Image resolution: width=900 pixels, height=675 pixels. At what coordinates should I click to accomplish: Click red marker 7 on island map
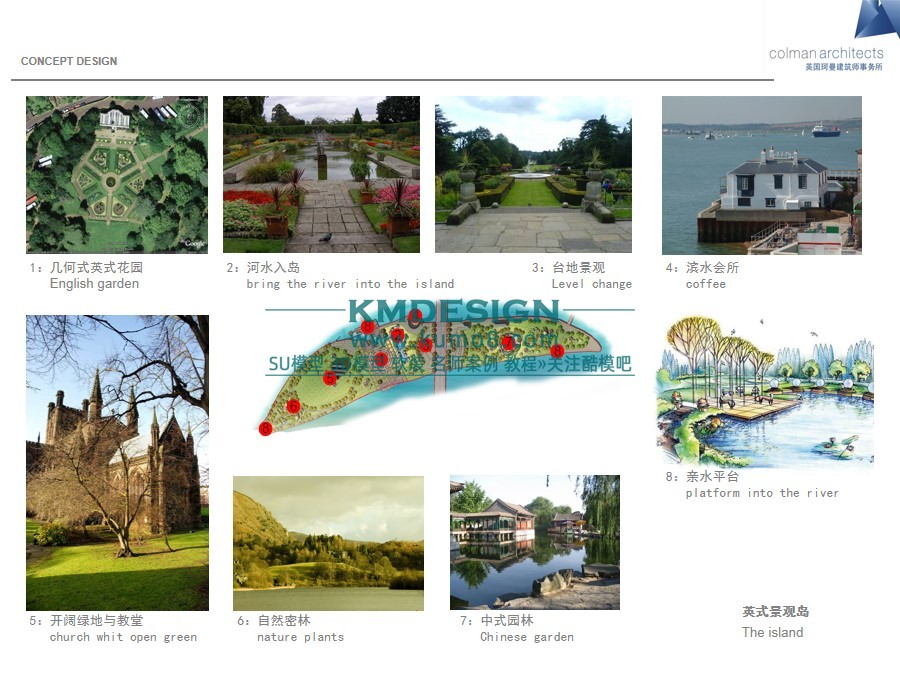[507, 343]
